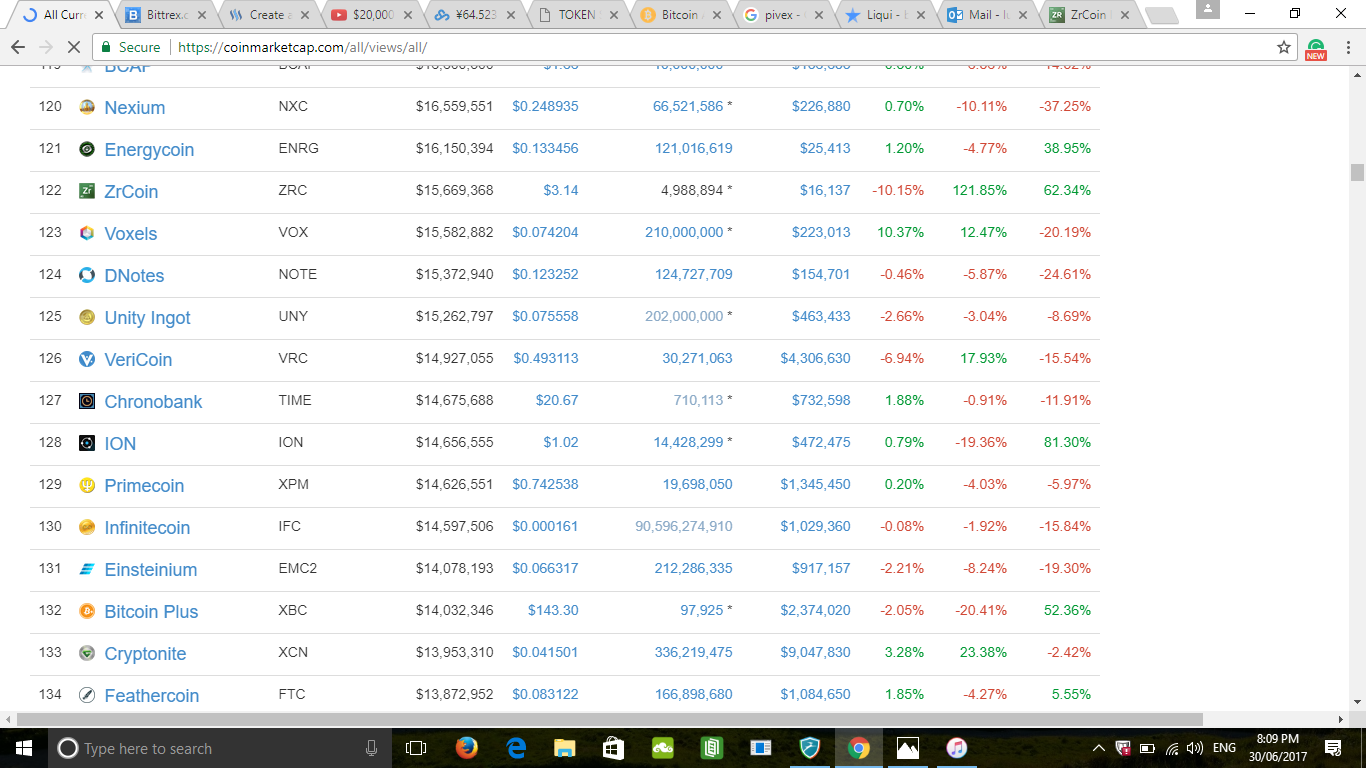1366x768 pixels.
Task: Open iTunes from the taskbar
Action: coord(957,747)
